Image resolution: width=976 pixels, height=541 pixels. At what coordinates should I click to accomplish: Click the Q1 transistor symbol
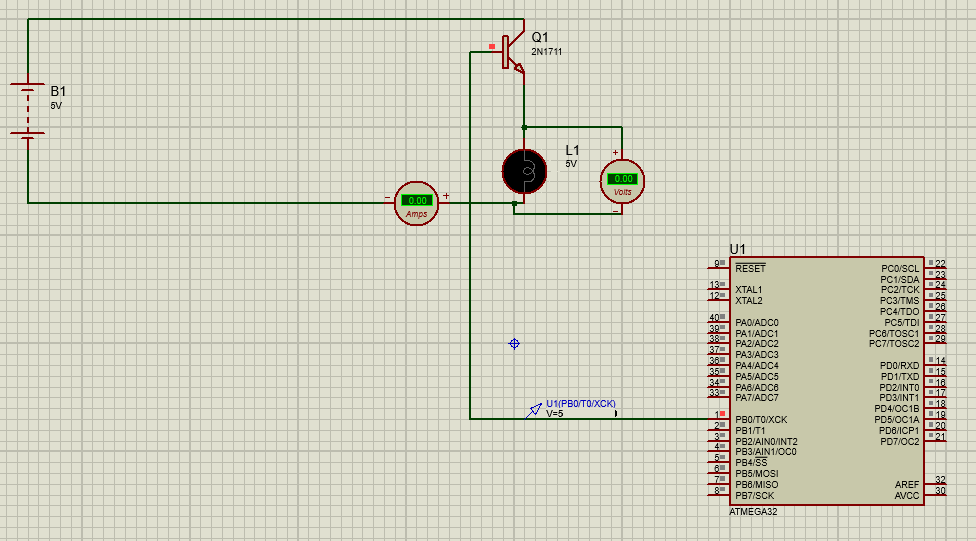point(512,54)
